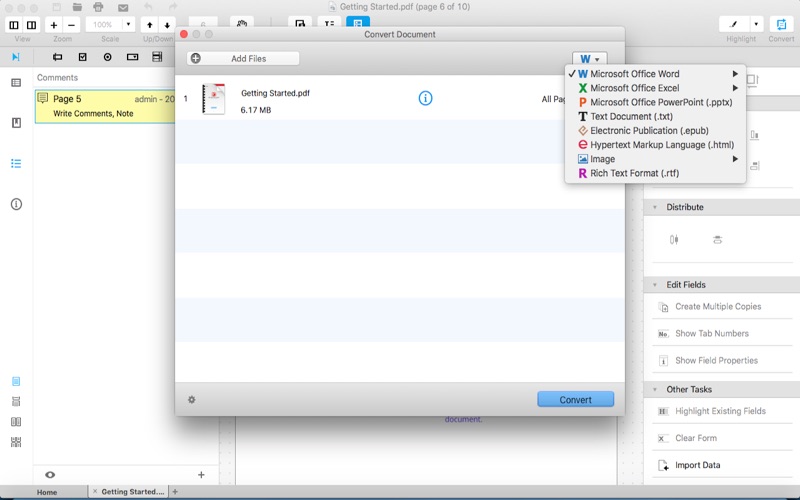The width and height of the screenshot is (800, 500).
Task: Click distribute vertically icon
Action: [x=717, y=239]
